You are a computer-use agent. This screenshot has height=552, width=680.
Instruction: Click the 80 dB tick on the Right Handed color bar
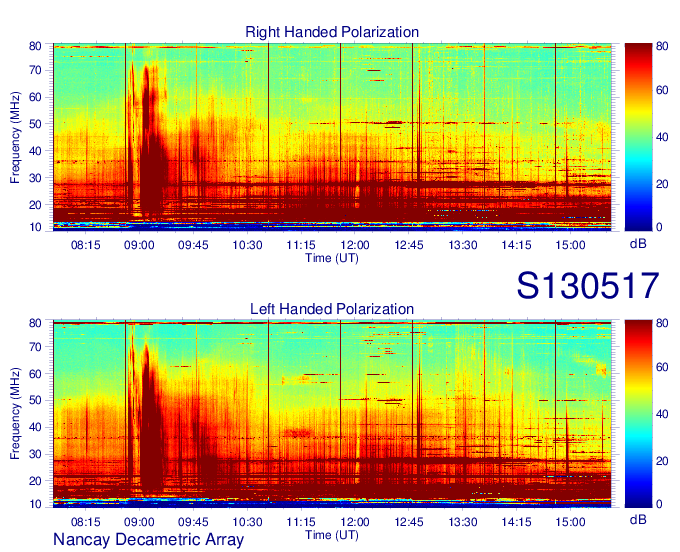pyautogui.click(x=662, y=46)
